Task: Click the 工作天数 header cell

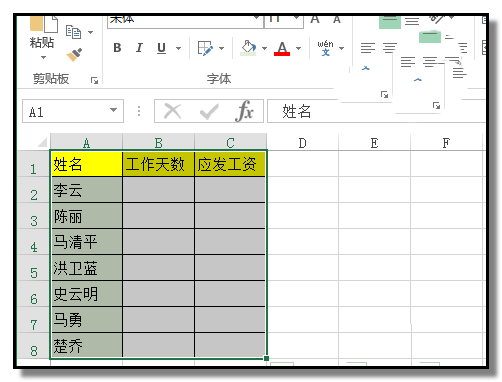Action: coord(158,164)
